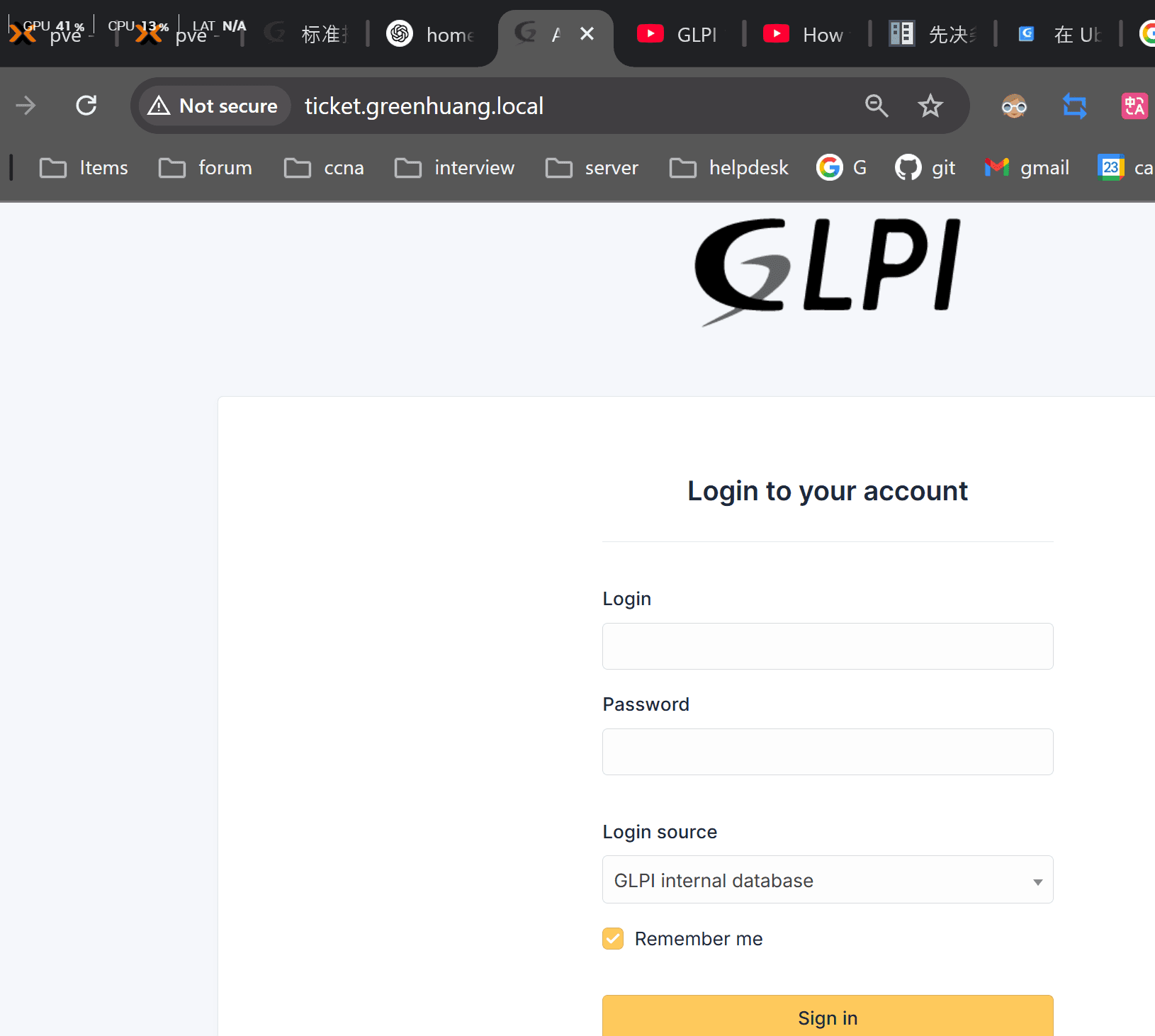Switch to the ChatGPT home tab
This screenshot has height=1036, width=1155.
coord(431,33)
